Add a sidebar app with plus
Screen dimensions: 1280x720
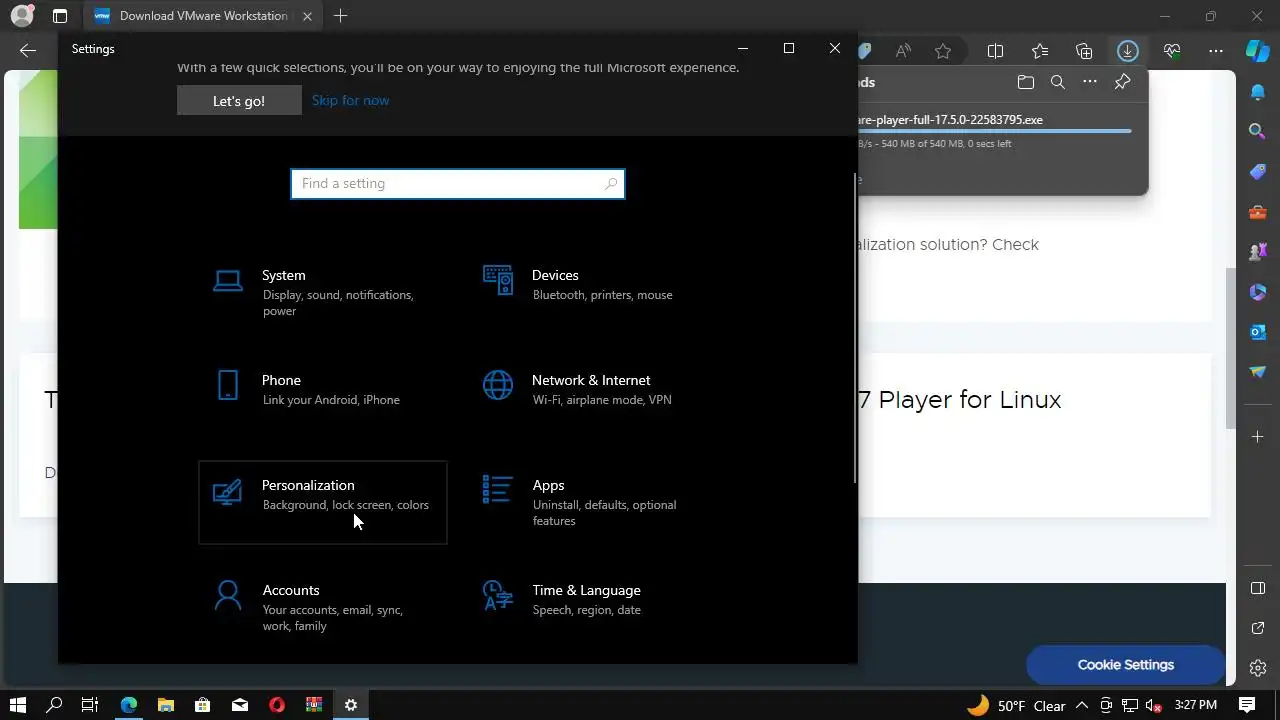click(1258, 437)
